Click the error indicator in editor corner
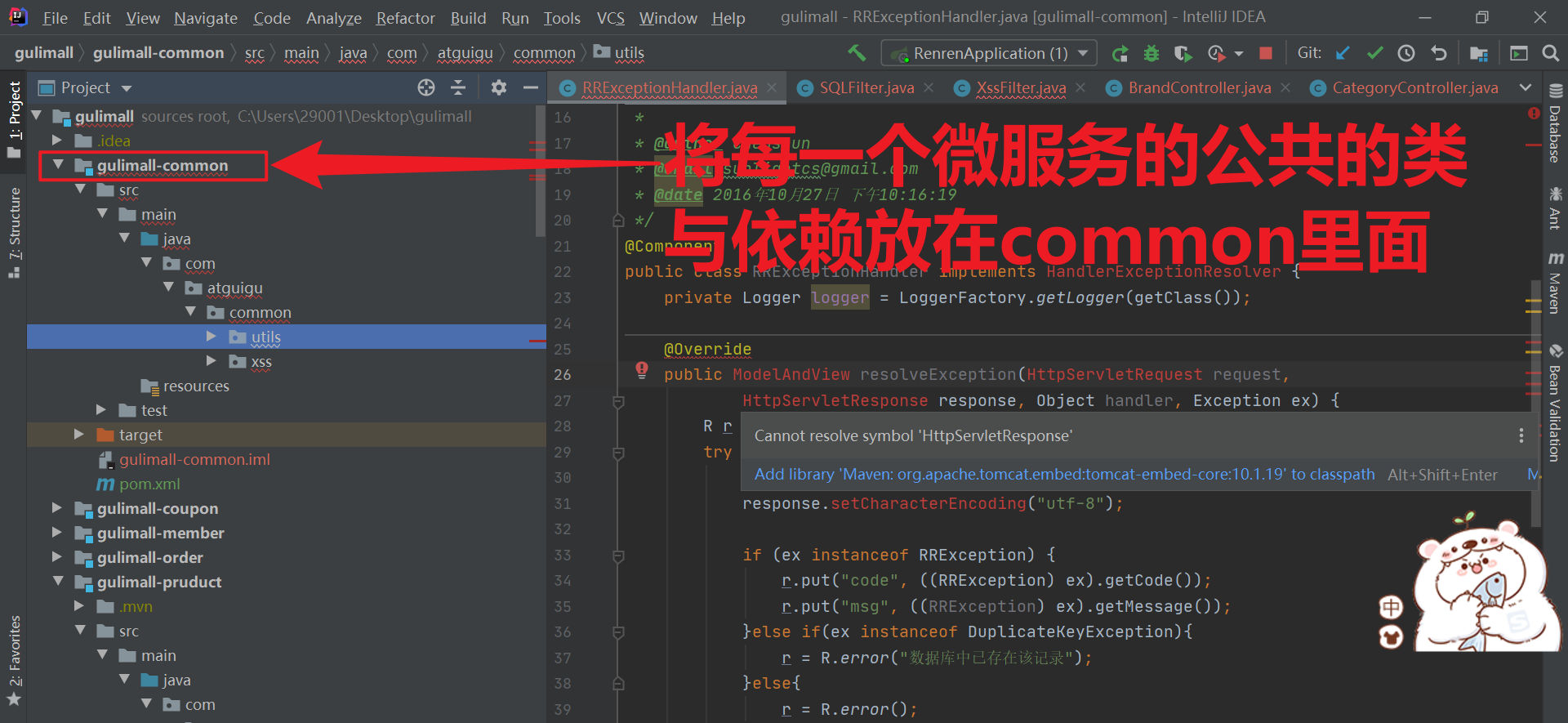Screen dimensions: 1568x723 click(1533, 114)
